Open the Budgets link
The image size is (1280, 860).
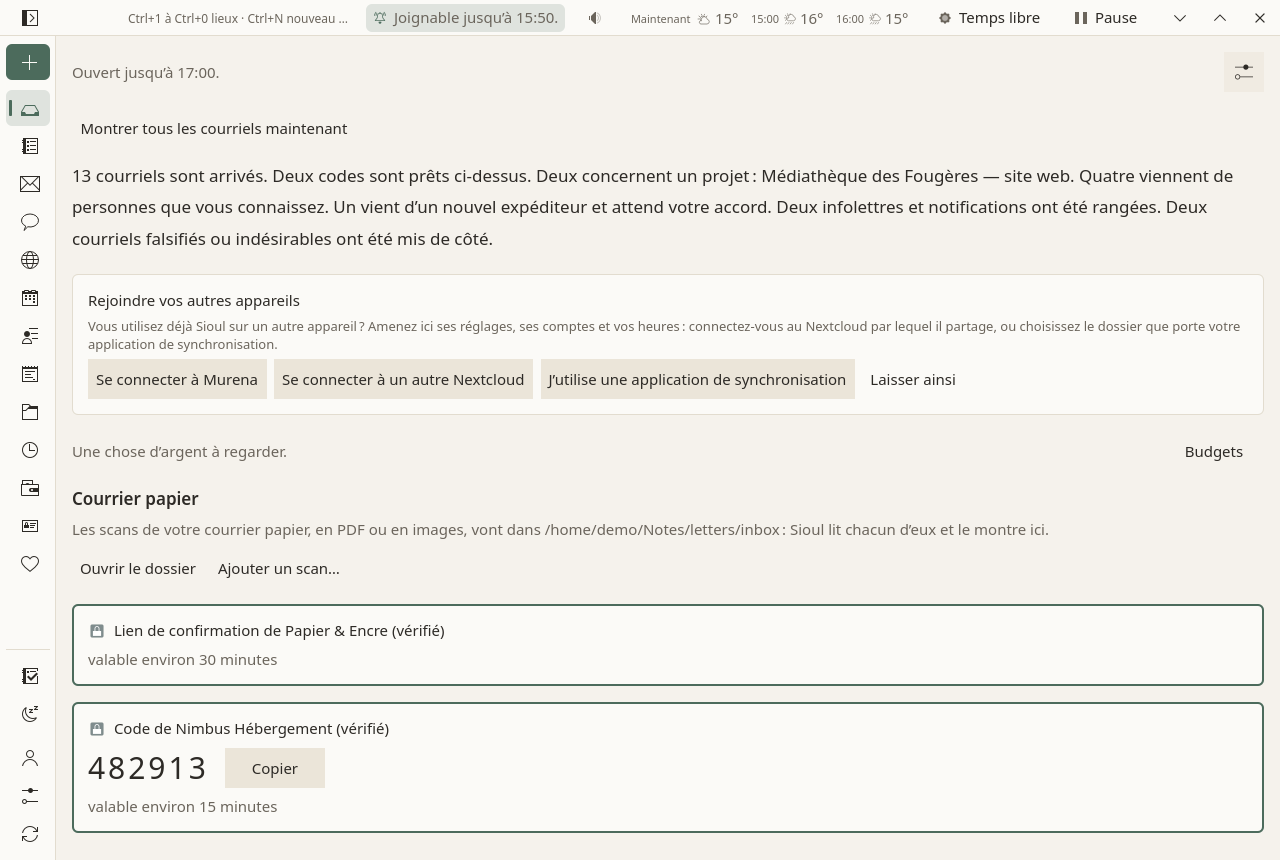1214,451
